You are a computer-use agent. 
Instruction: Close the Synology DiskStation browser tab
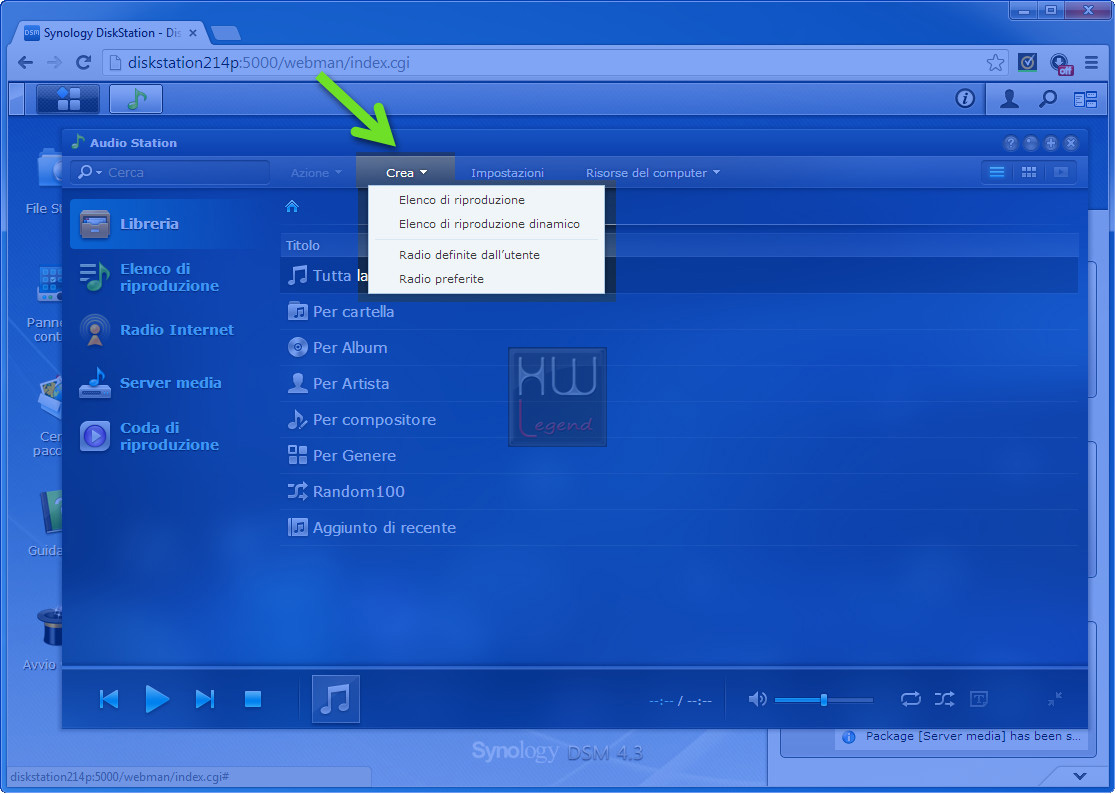192,33
